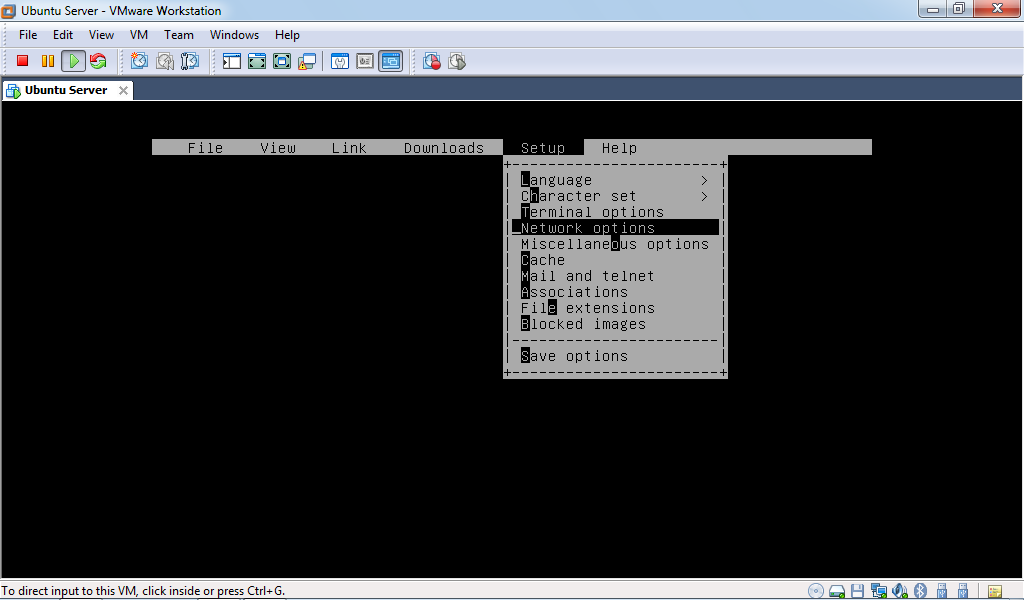This screenshot has height=600, width=1024.
Task: Click the red Power Off button
Action: tap(22, 61)
